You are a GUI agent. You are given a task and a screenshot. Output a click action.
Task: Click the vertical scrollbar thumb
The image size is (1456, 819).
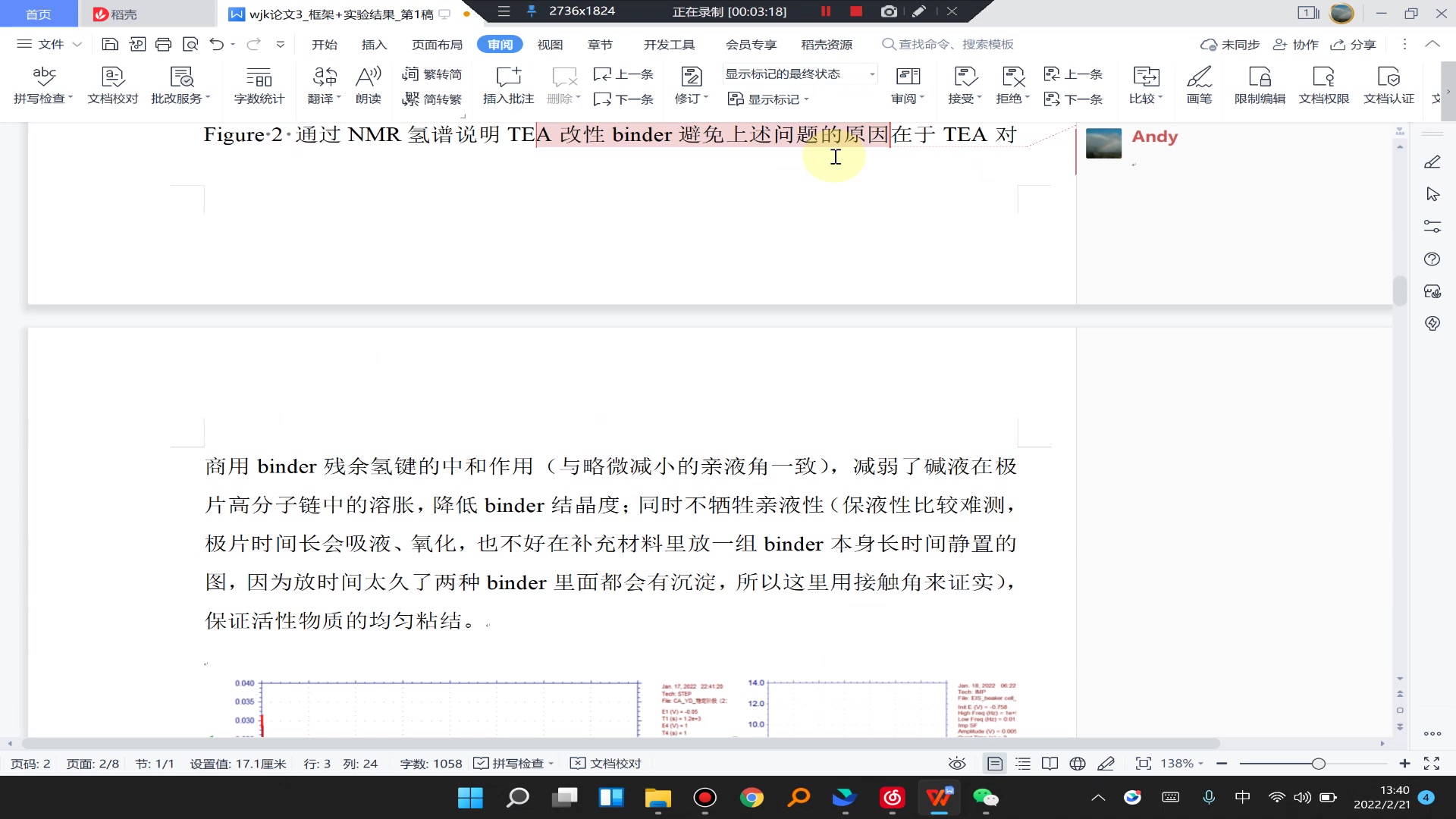click(x=1400, y=291)
